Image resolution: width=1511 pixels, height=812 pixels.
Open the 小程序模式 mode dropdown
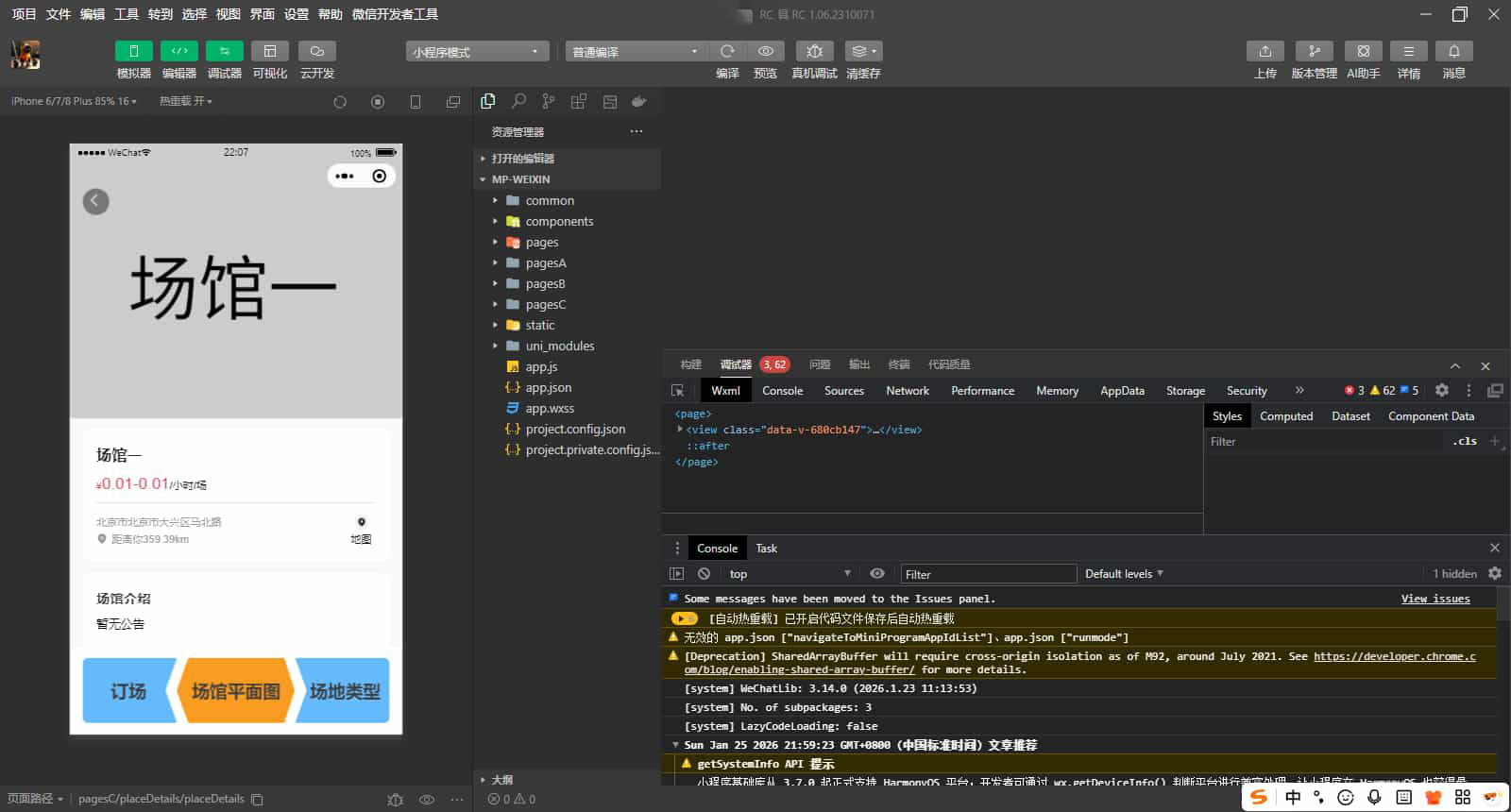(477, 52)
